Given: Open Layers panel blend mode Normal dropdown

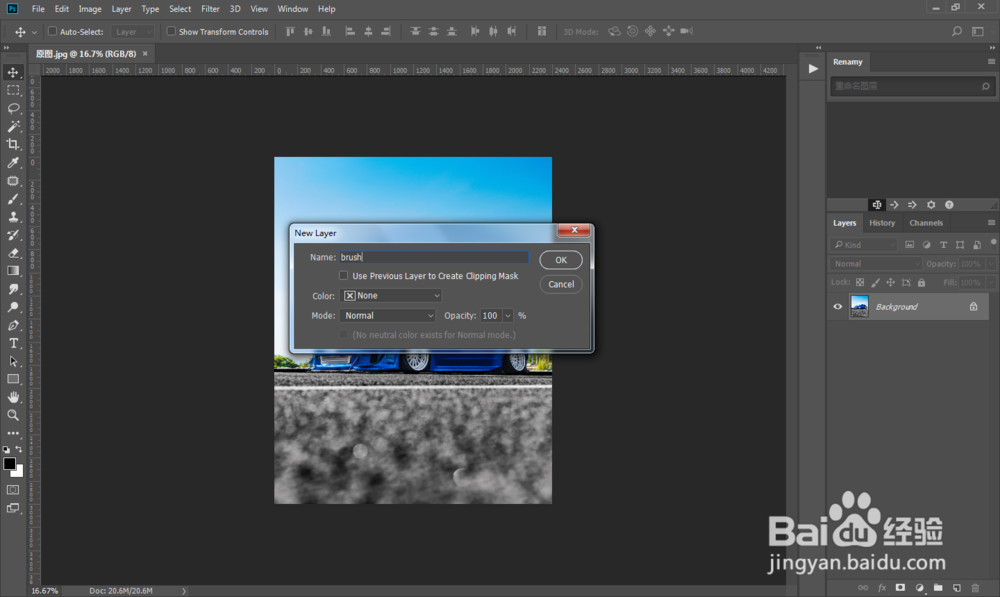Looking at the screenshot, I should (876, 263).
